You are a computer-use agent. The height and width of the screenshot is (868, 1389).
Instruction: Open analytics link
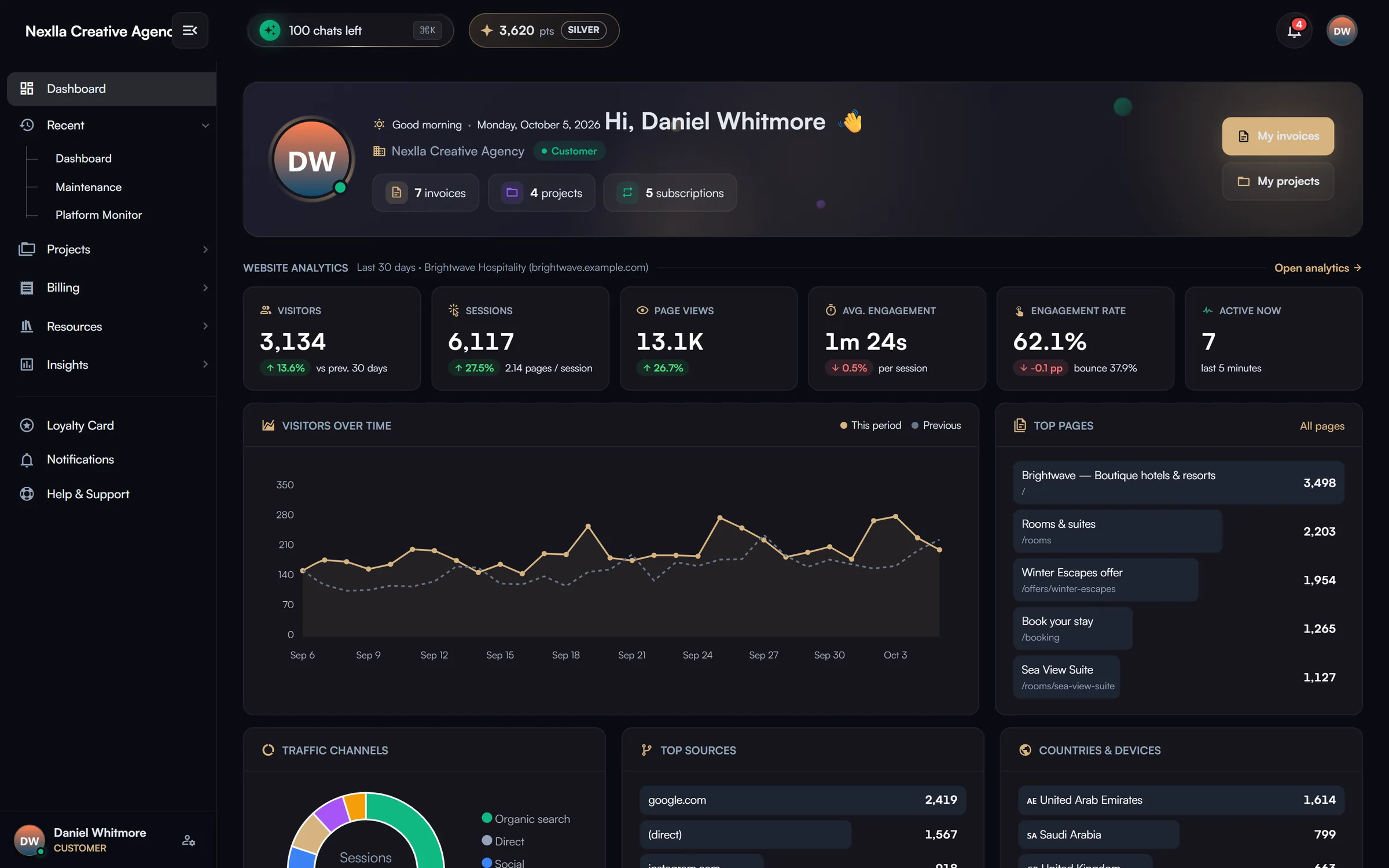[1318, 268]
